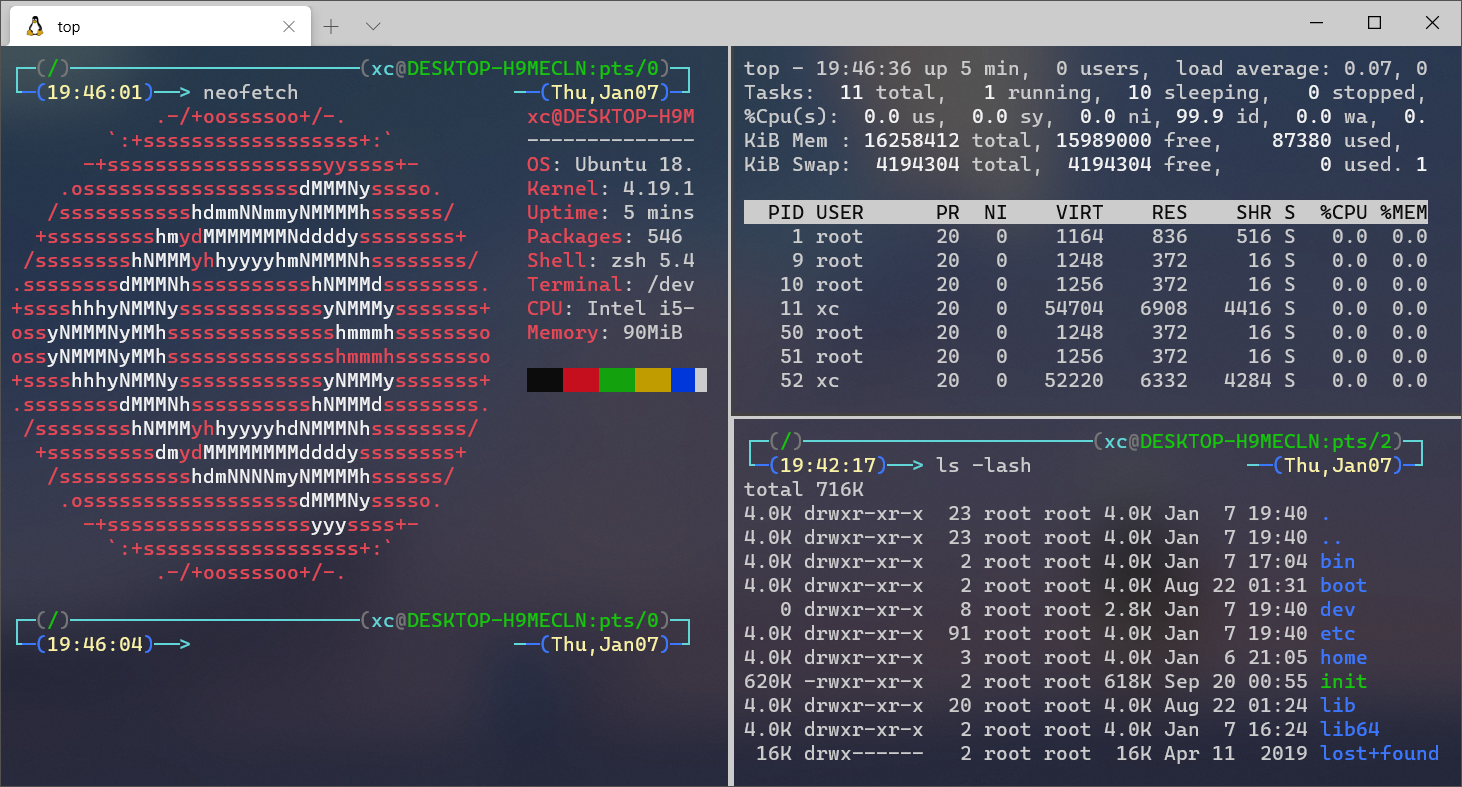Click the yellow color block in neofetch palette

coord(653,380)
